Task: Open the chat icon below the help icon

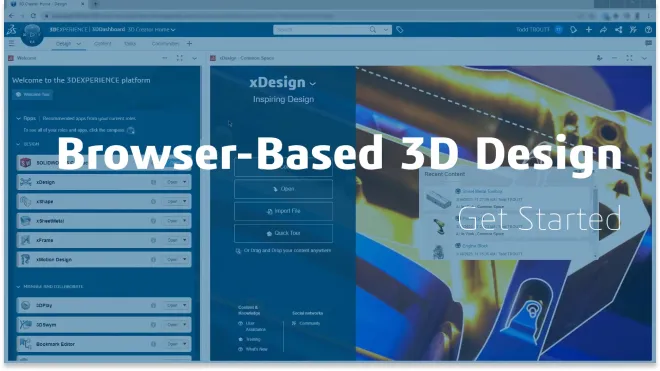Action: coord(649,43)
